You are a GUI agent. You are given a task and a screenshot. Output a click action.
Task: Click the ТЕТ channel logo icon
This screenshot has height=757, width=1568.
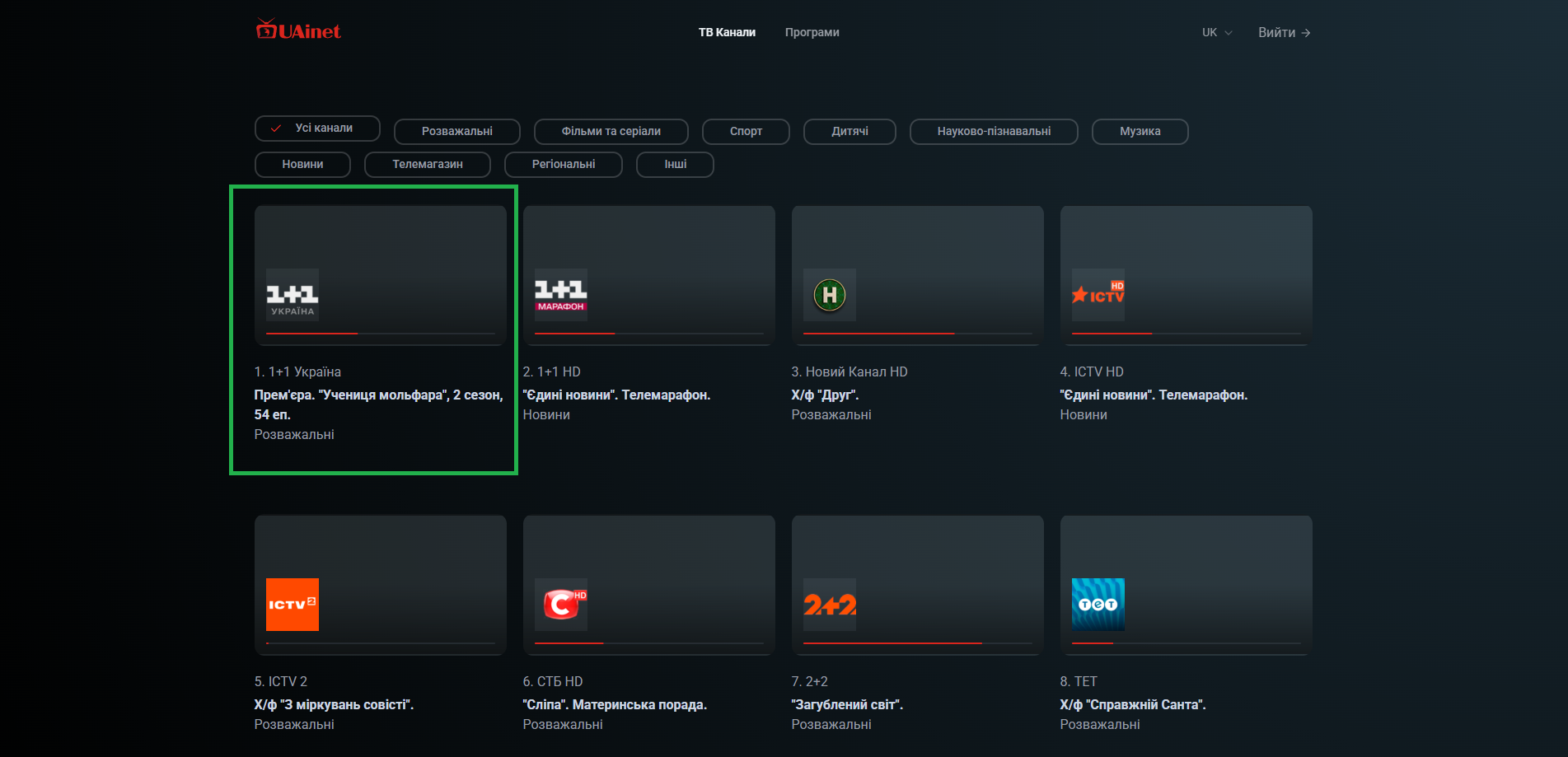click(1098, 604)
